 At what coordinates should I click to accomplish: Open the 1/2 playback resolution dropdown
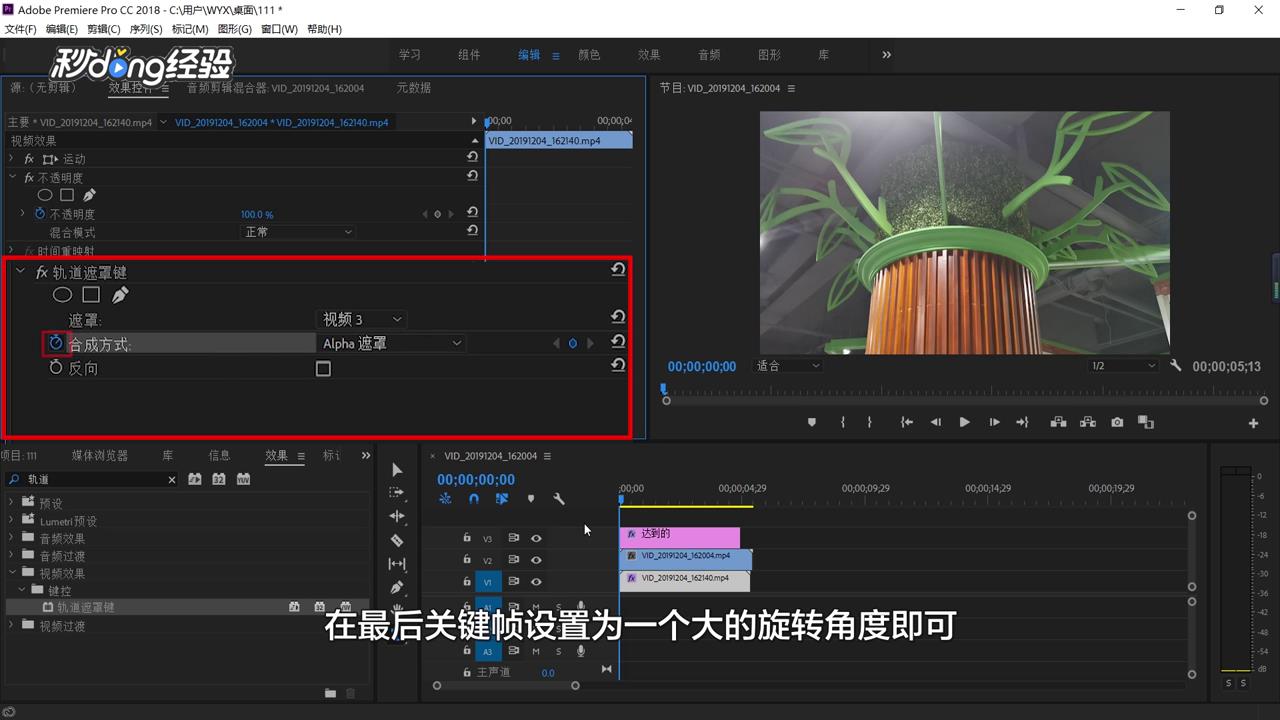click(x=1123, y=366)
